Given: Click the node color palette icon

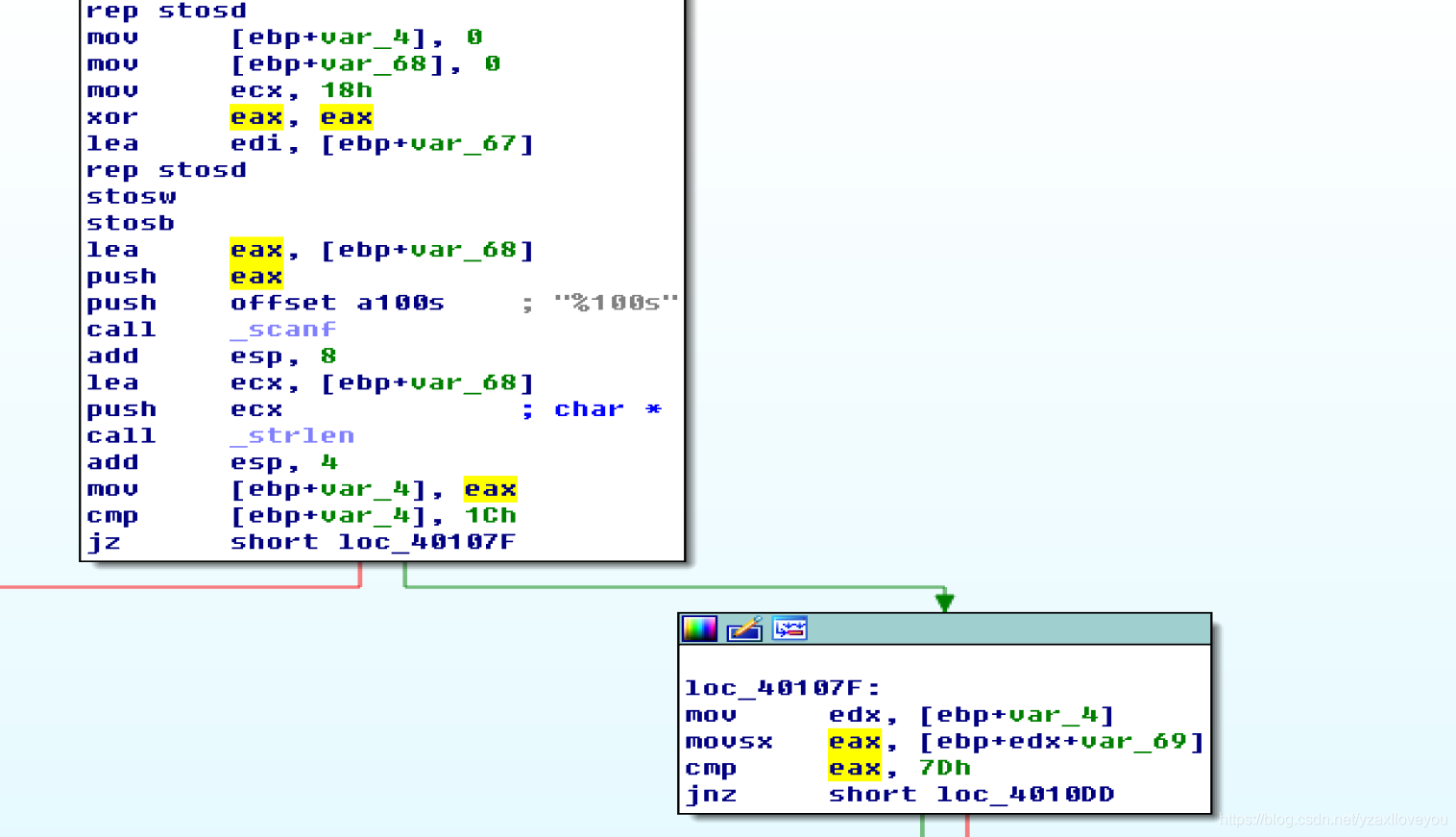Looking at the screenshot, I should tap(699, 629).
